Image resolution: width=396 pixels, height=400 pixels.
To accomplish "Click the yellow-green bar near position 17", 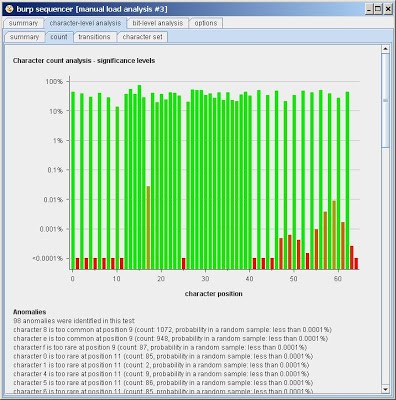I will [148, 228].
